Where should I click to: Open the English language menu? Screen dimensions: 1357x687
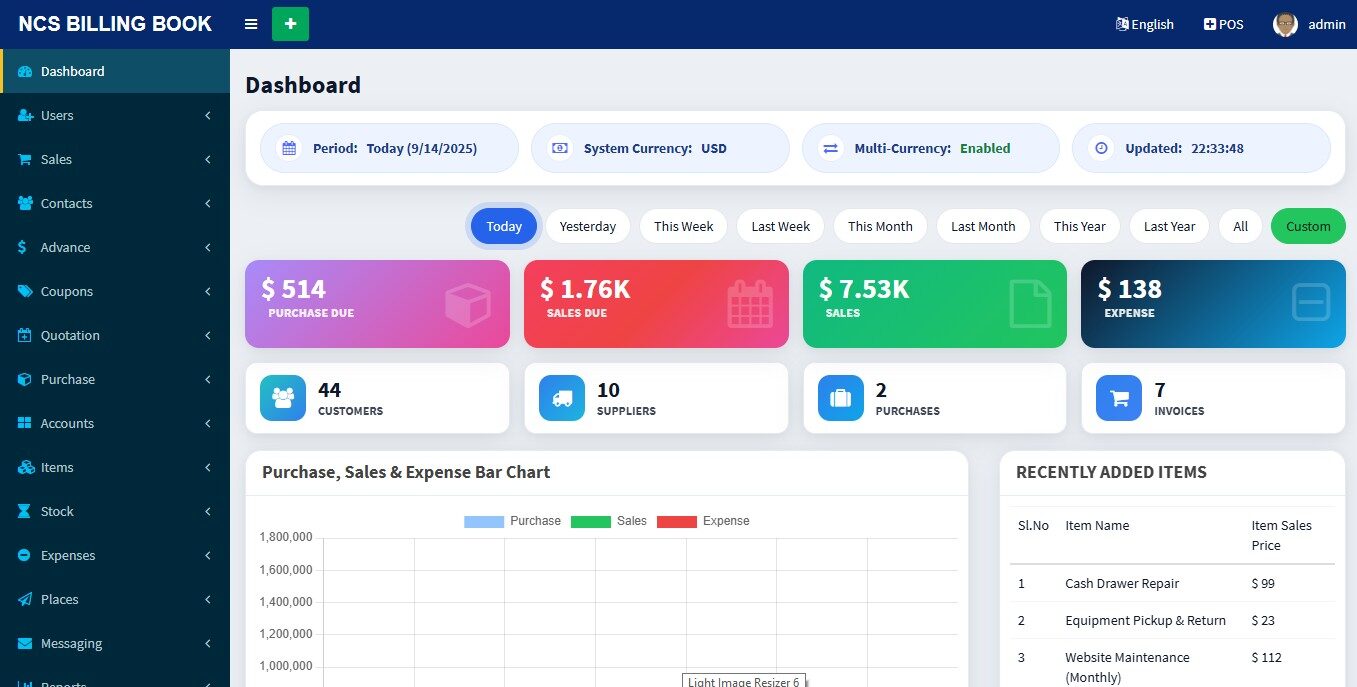1145,24
